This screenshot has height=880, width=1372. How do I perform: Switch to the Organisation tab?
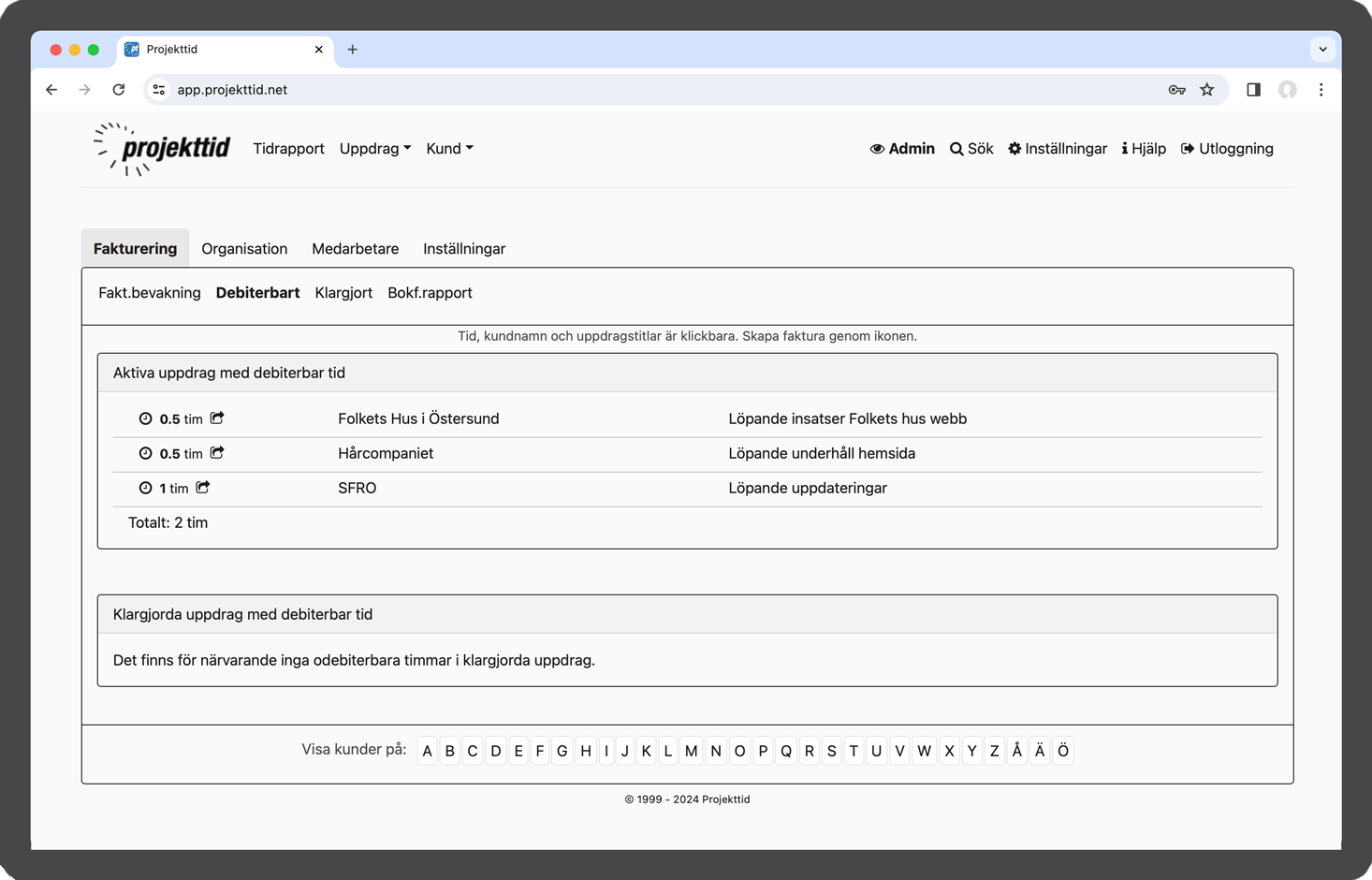coord(244,249)
